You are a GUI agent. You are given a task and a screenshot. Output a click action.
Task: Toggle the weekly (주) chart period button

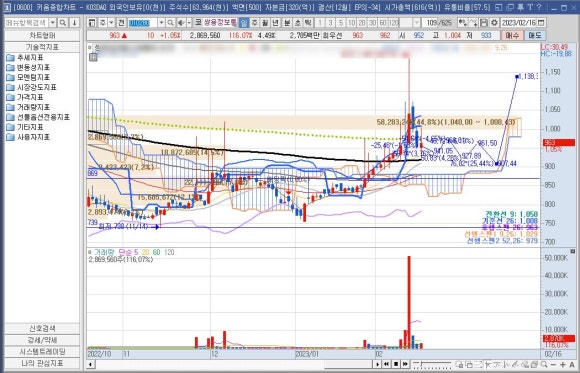pyautogui.click(x=254, y=23)
